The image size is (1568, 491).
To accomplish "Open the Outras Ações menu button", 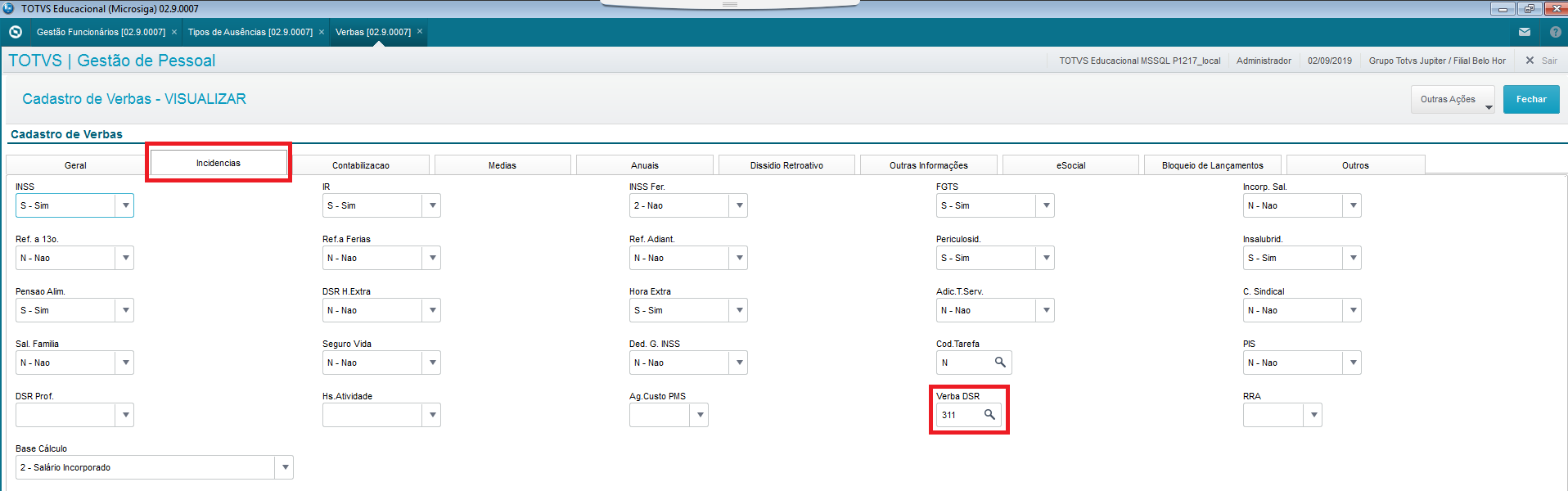I will pyautogui.click(x=1453, y=99).
